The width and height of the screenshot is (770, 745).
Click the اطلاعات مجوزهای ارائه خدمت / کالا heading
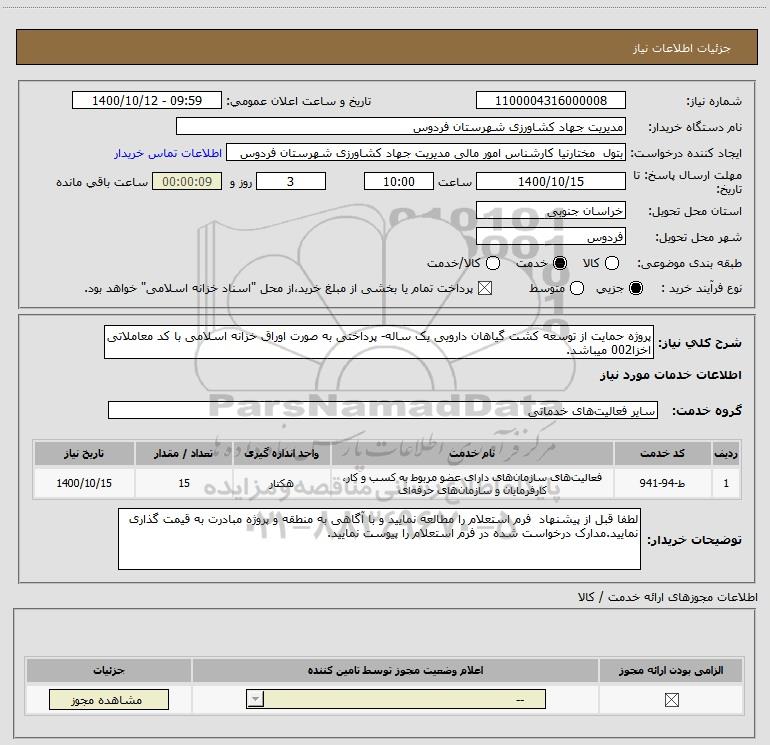coord(667,597)
